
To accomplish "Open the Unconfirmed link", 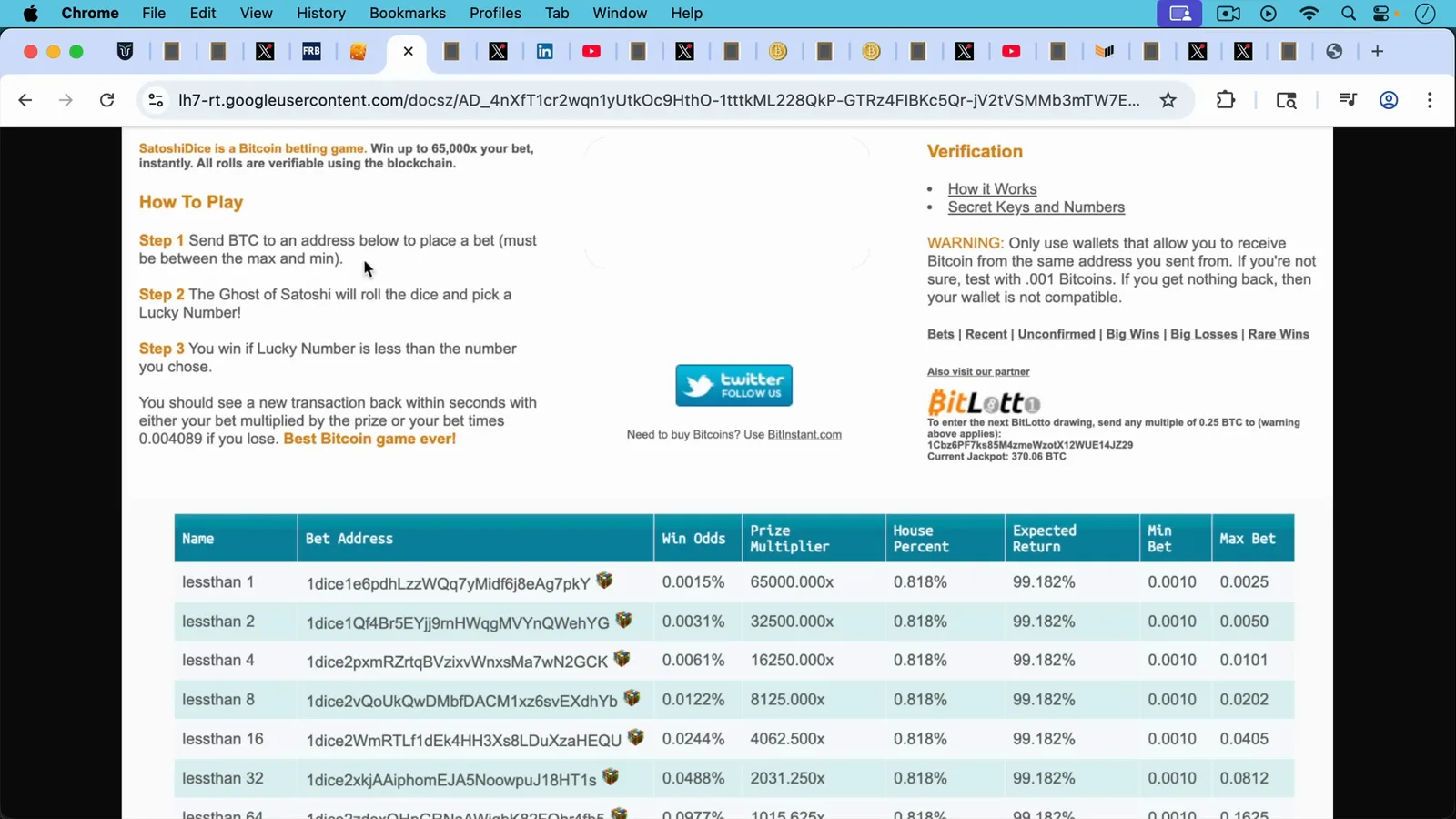I will [1057, 334].
